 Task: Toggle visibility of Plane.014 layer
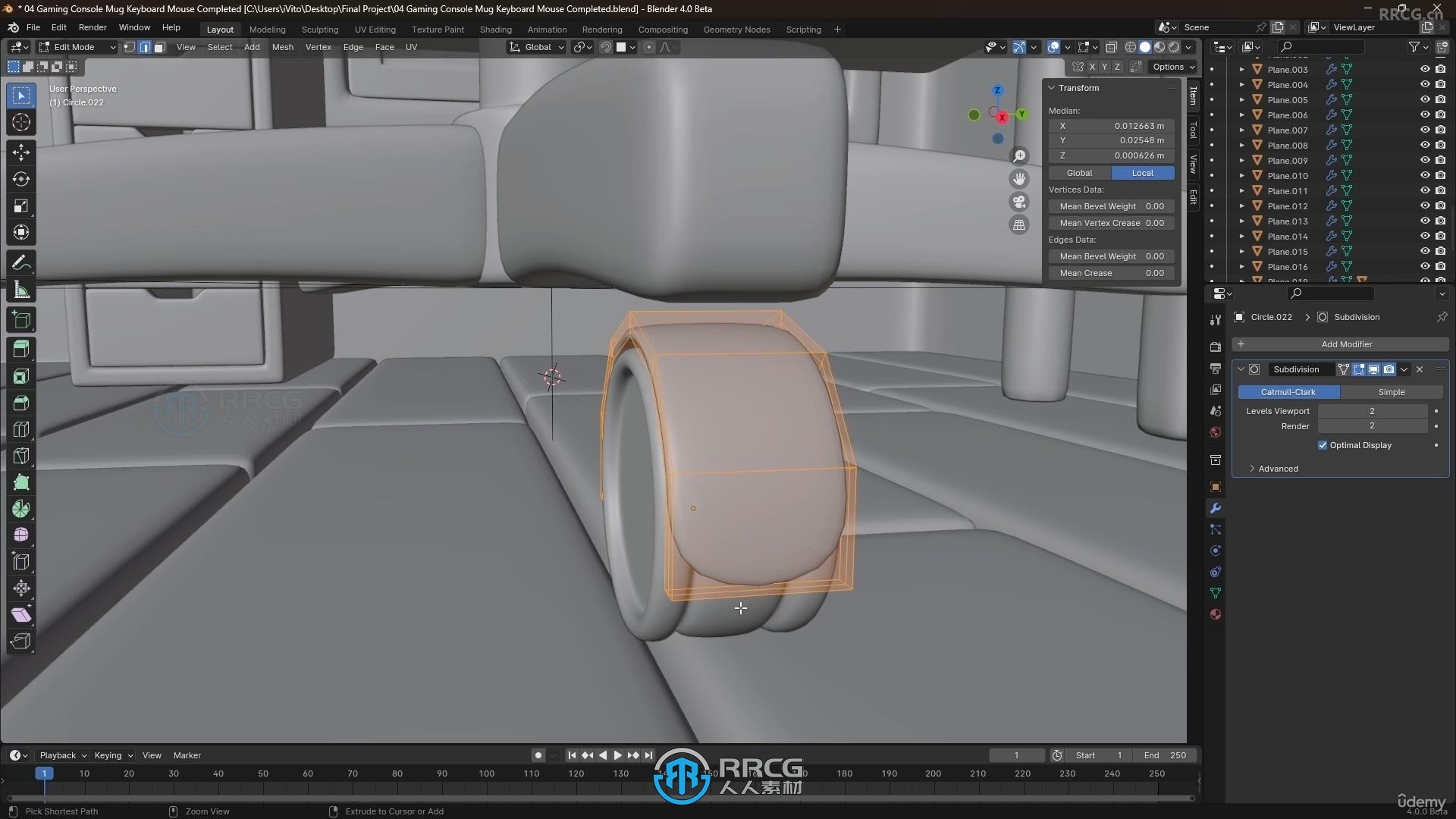point(1425,235)
